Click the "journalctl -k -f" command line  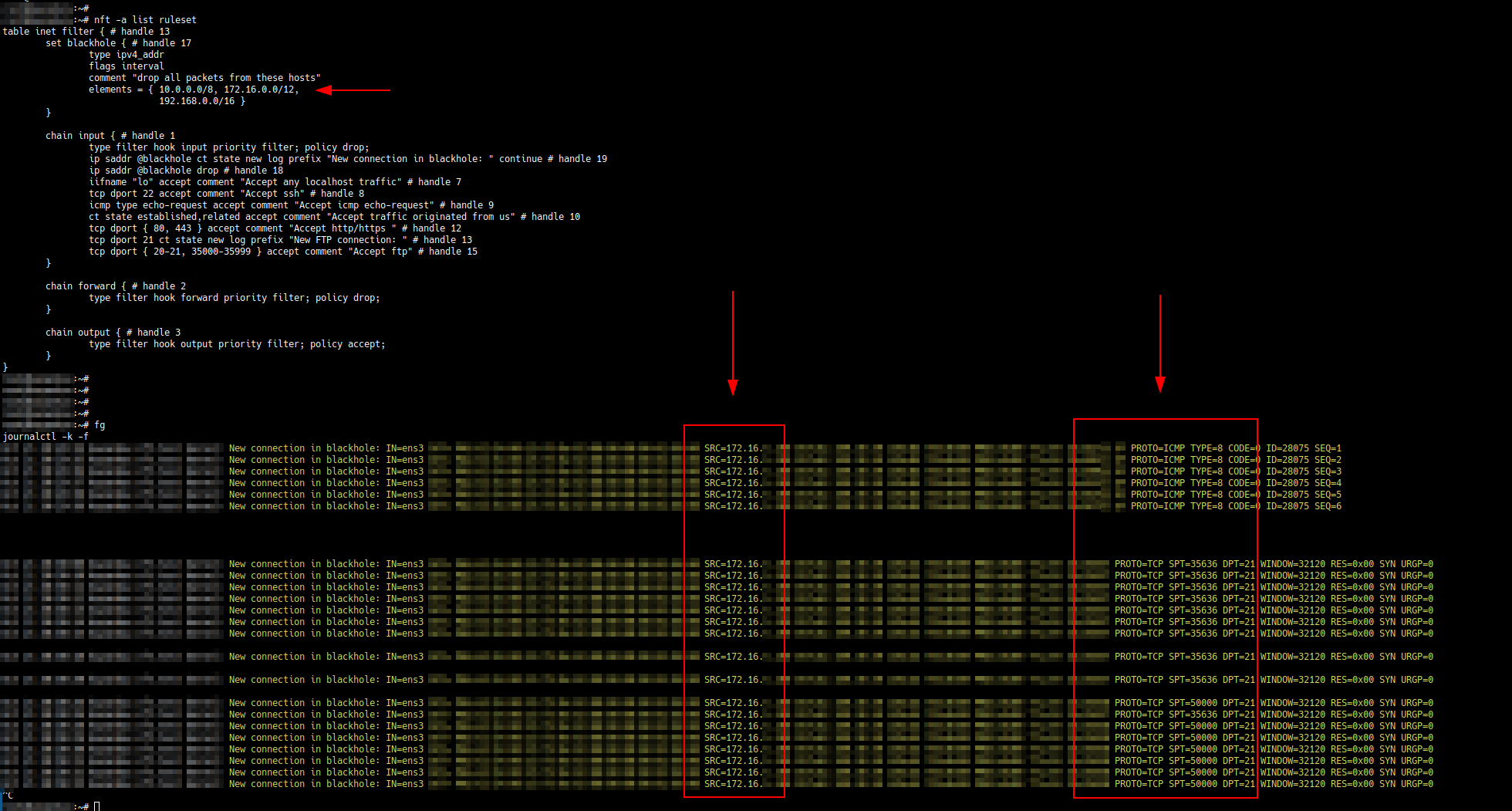point(46,437)
